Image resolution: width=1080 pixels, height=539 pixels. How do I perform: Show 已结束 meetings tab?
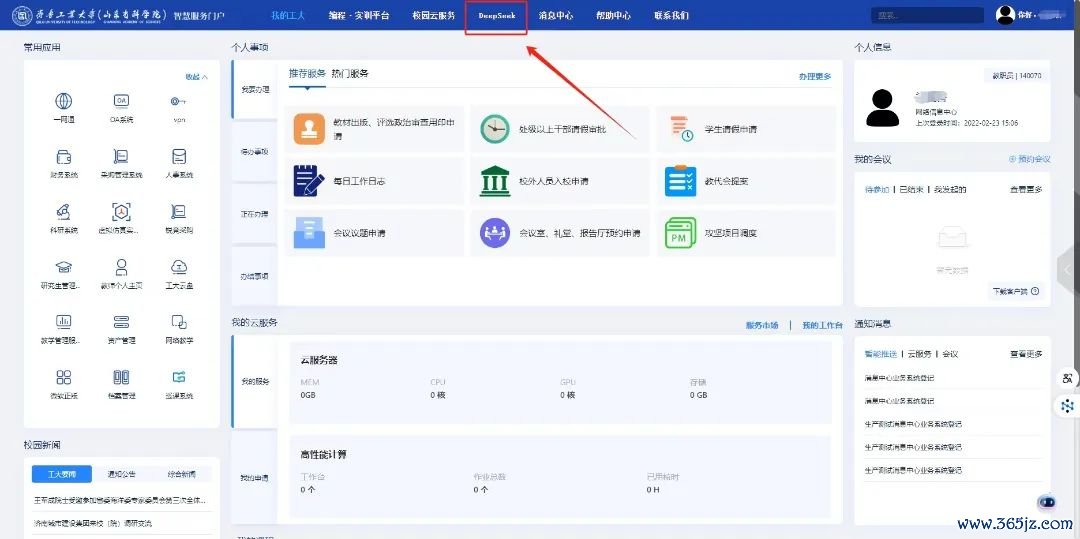coord(911,189)
